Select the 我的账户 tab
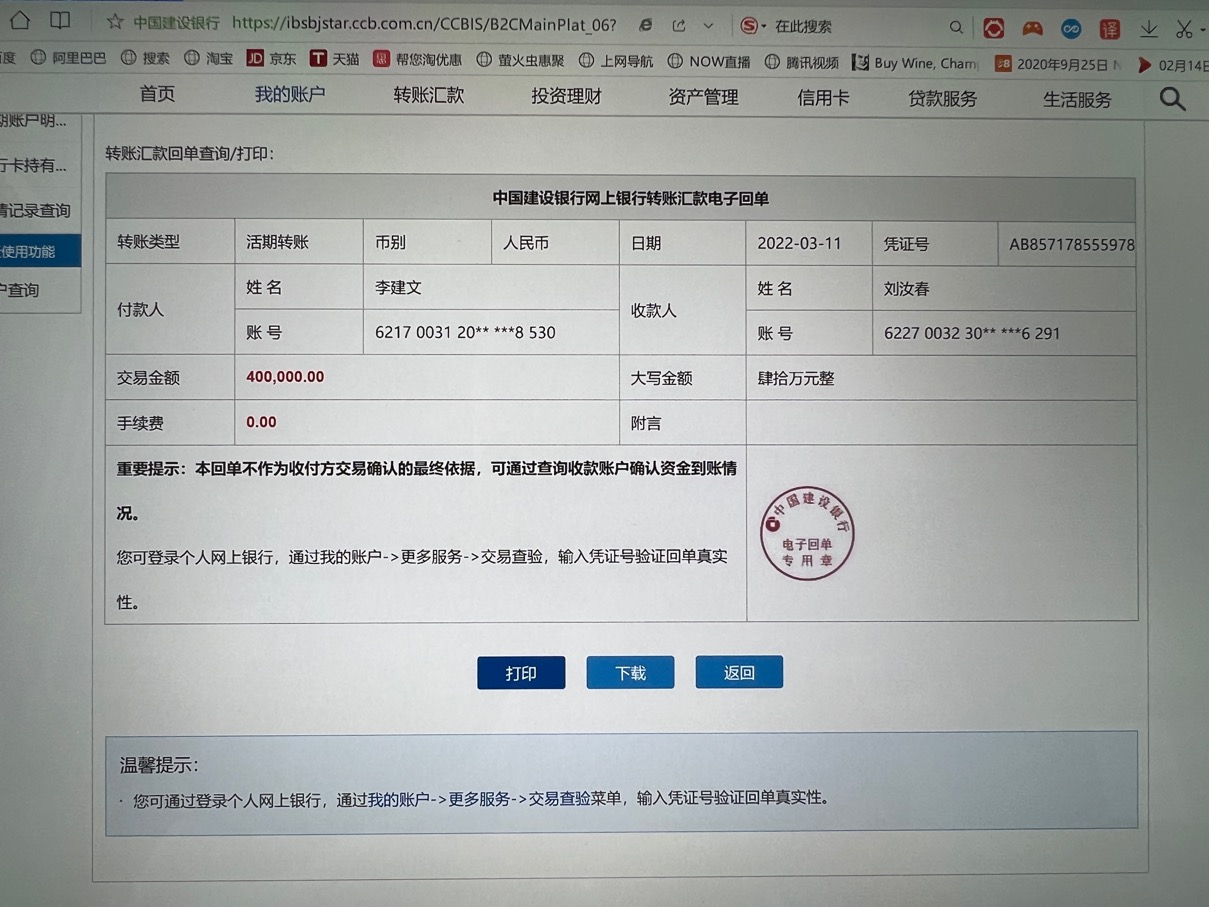The width and height of the screenshot is (1209, 907). click(289, 95)
